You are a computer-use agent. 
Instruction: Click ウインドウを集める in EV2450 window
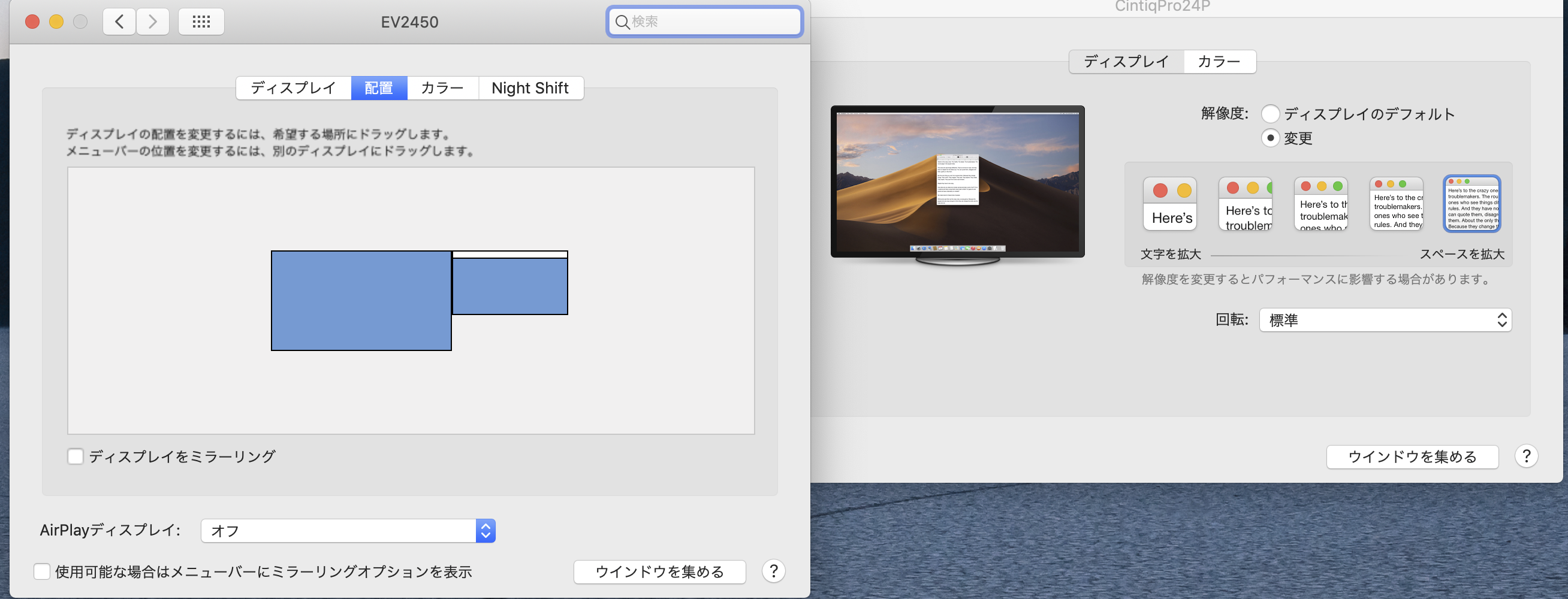[x=660, y=571]
